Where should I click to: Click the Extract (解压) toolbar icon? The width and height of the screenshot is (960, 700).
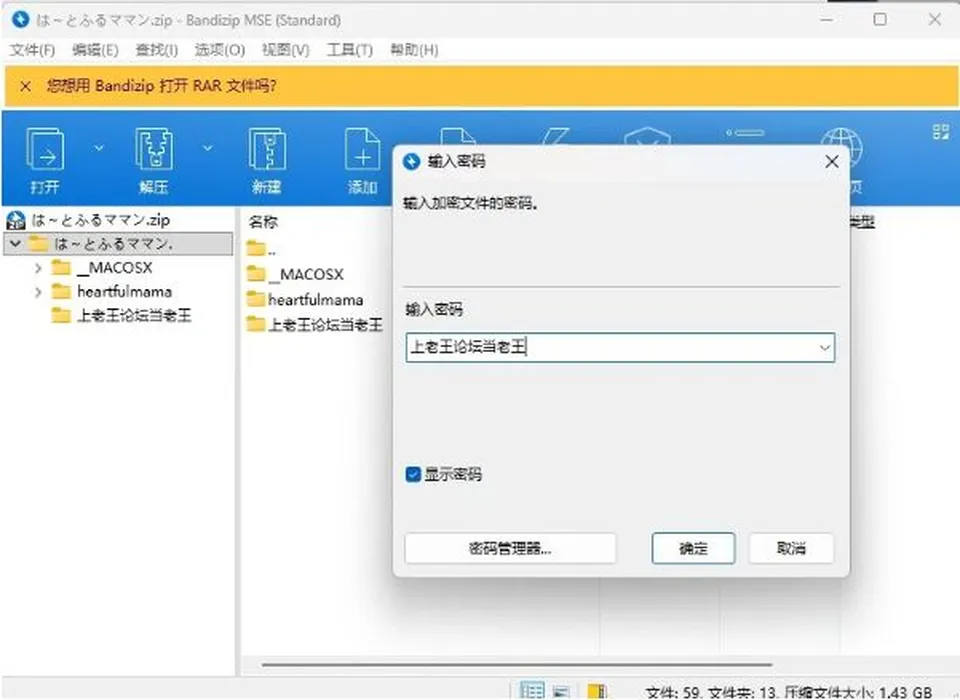(153, 149)
